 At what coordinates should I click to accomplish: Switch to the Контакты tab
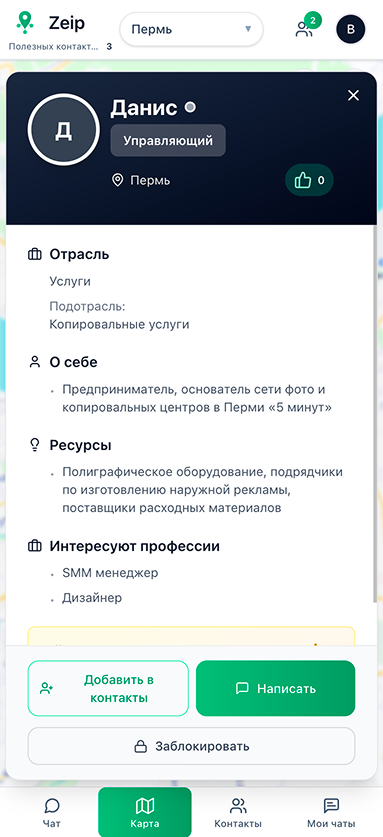[238, 812]
